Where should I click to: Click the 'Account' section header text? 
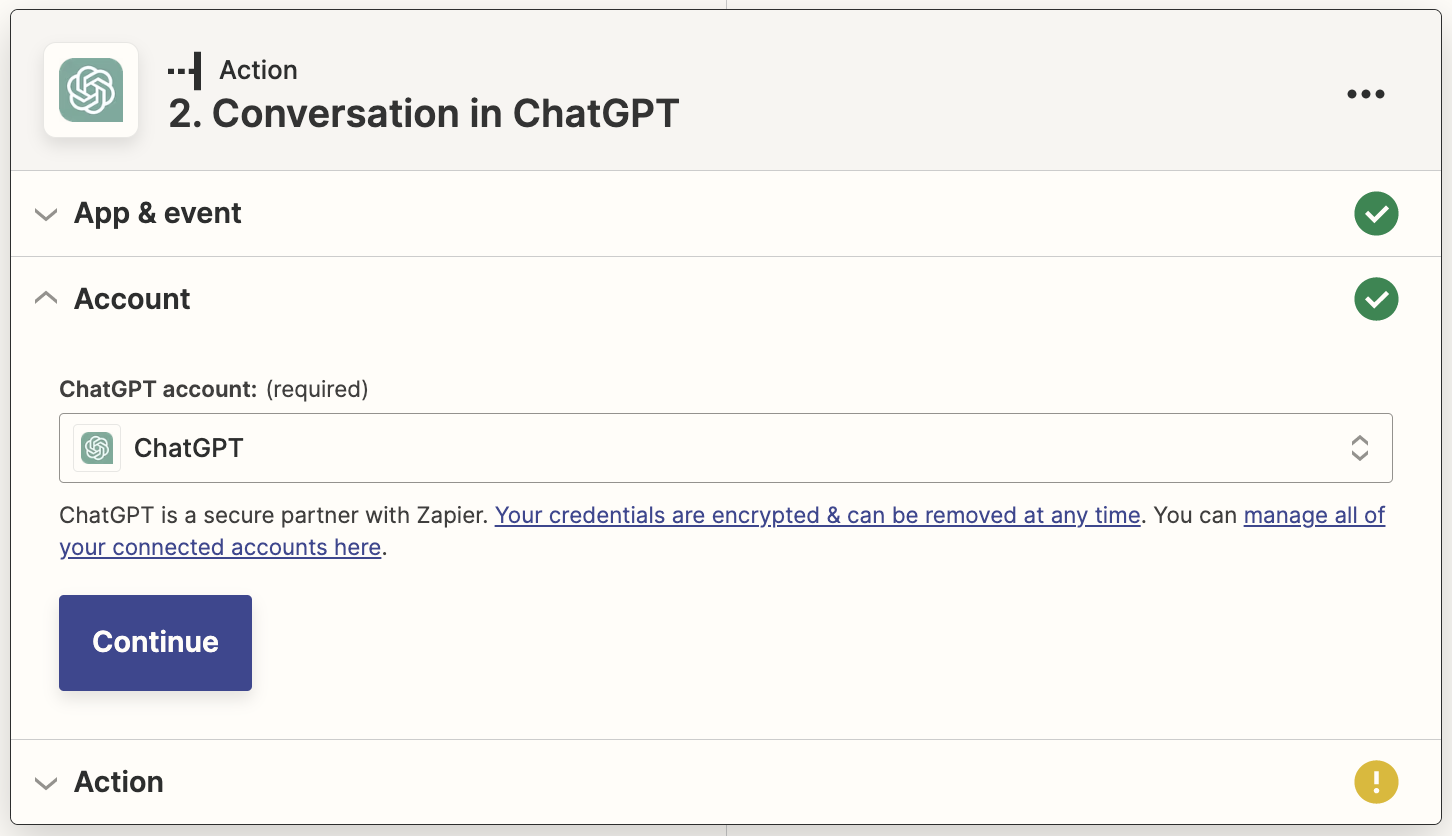click(x=131, y=298)
